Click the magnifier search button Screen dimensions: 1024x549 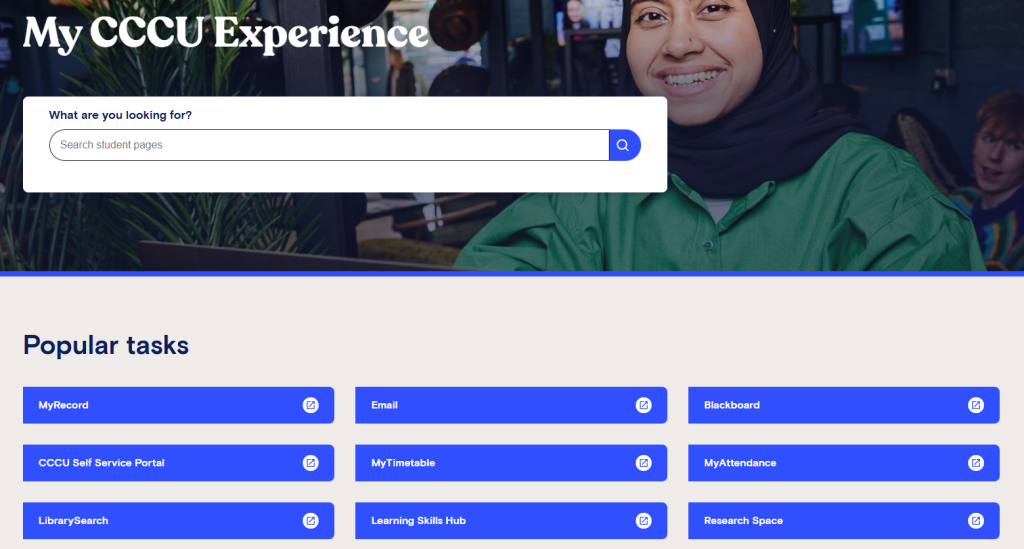click(x=624, y=145)
